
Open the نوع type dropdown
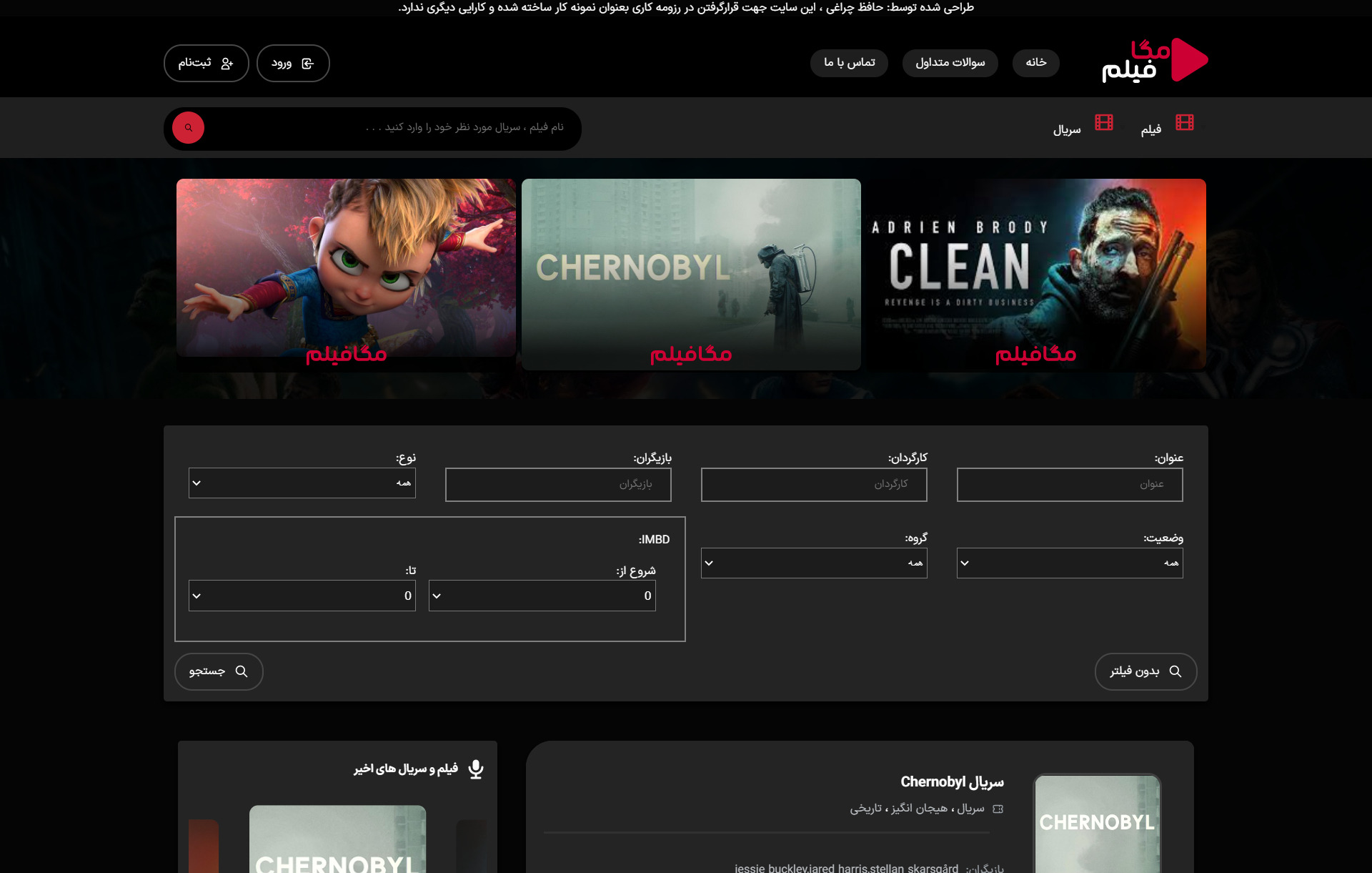302,483
